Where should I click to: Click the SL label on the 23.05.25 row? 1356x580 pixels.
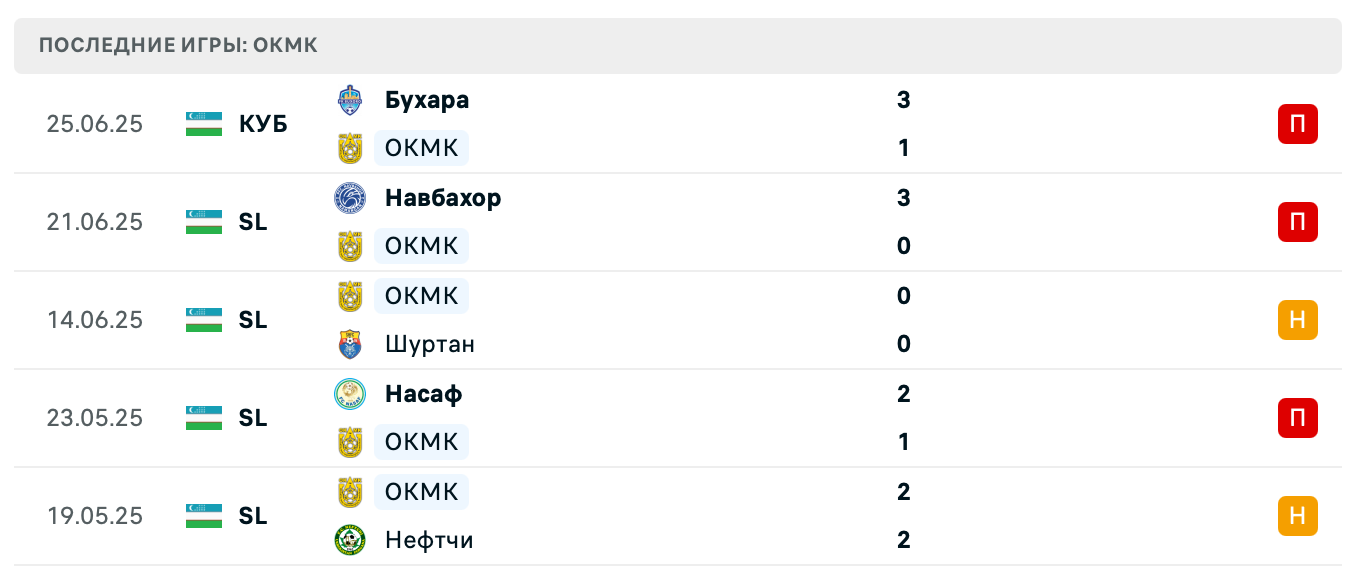click(252, 418)
